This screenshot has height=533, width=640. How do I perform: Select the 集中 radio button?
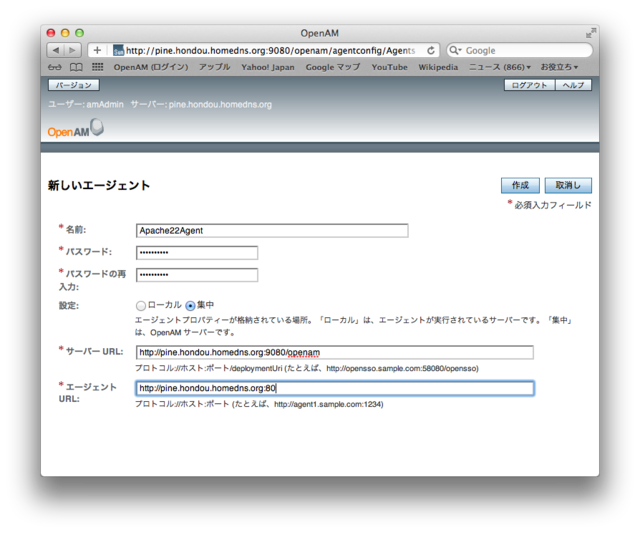tap(190, 305)
